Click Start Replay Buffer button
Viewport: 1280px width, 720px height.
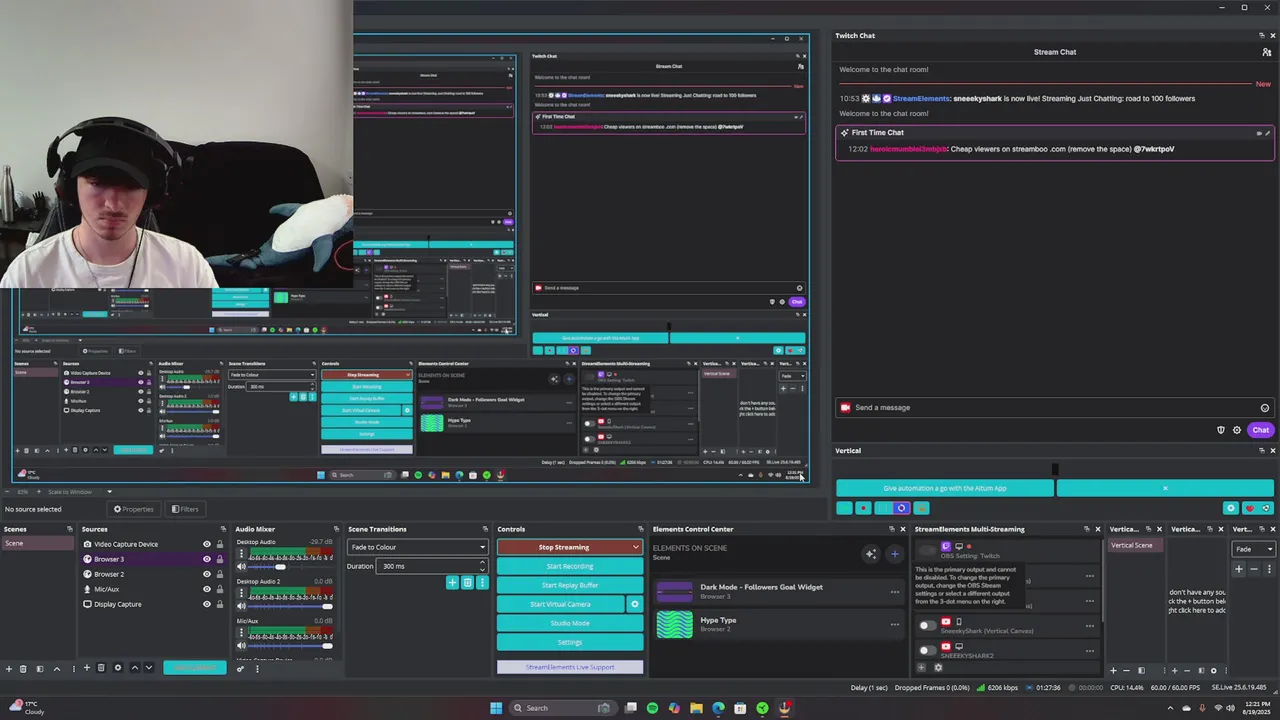point(570,585)
